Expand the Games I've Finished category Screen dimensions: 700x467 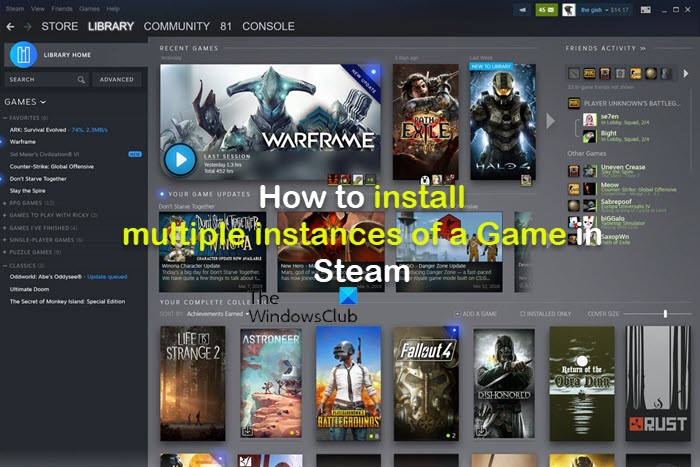point(5,228)
